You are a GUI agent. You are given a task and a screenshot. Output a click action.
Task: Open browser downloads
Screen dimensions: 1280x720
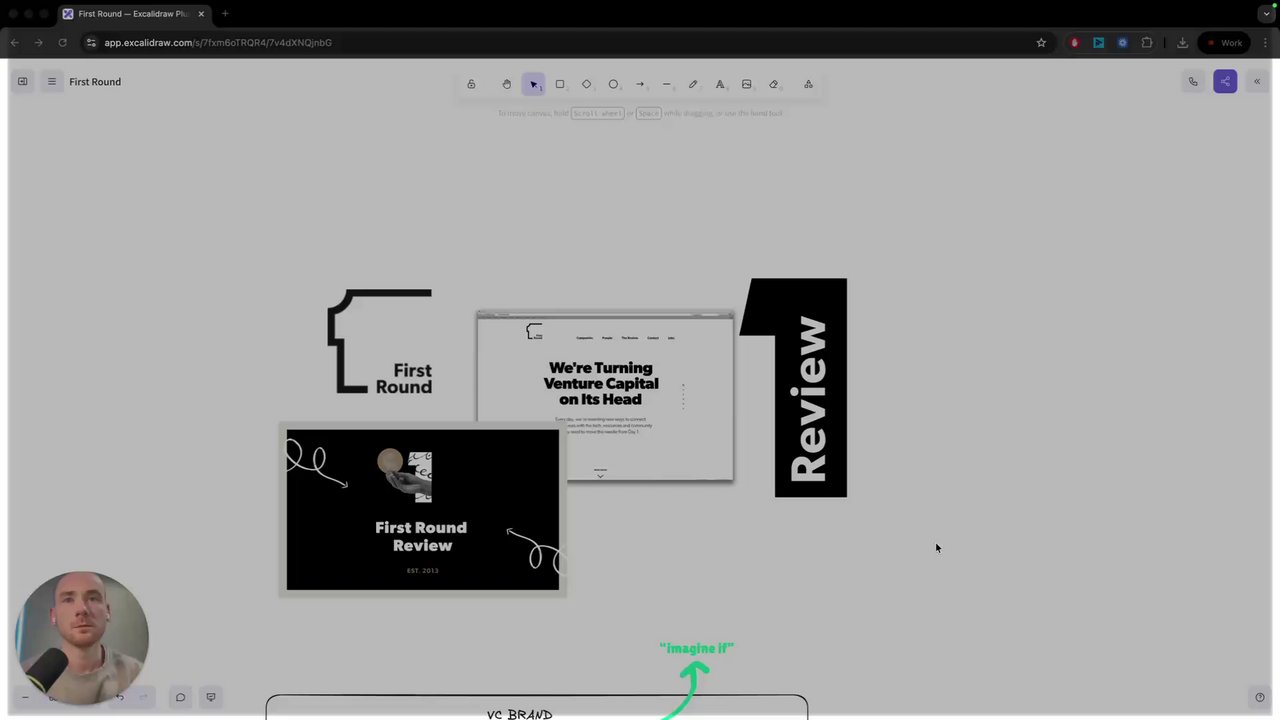1182,43
